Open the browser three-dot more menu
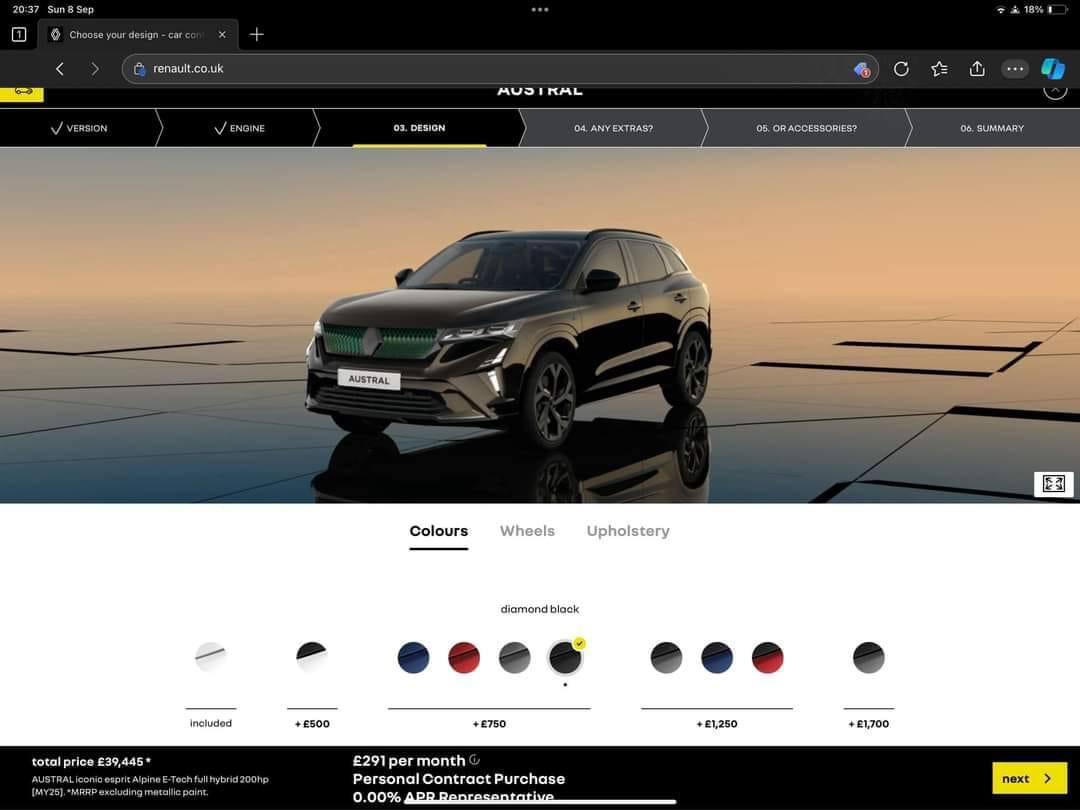The height and width of the screenshot is (810, 1080). 1015,69
